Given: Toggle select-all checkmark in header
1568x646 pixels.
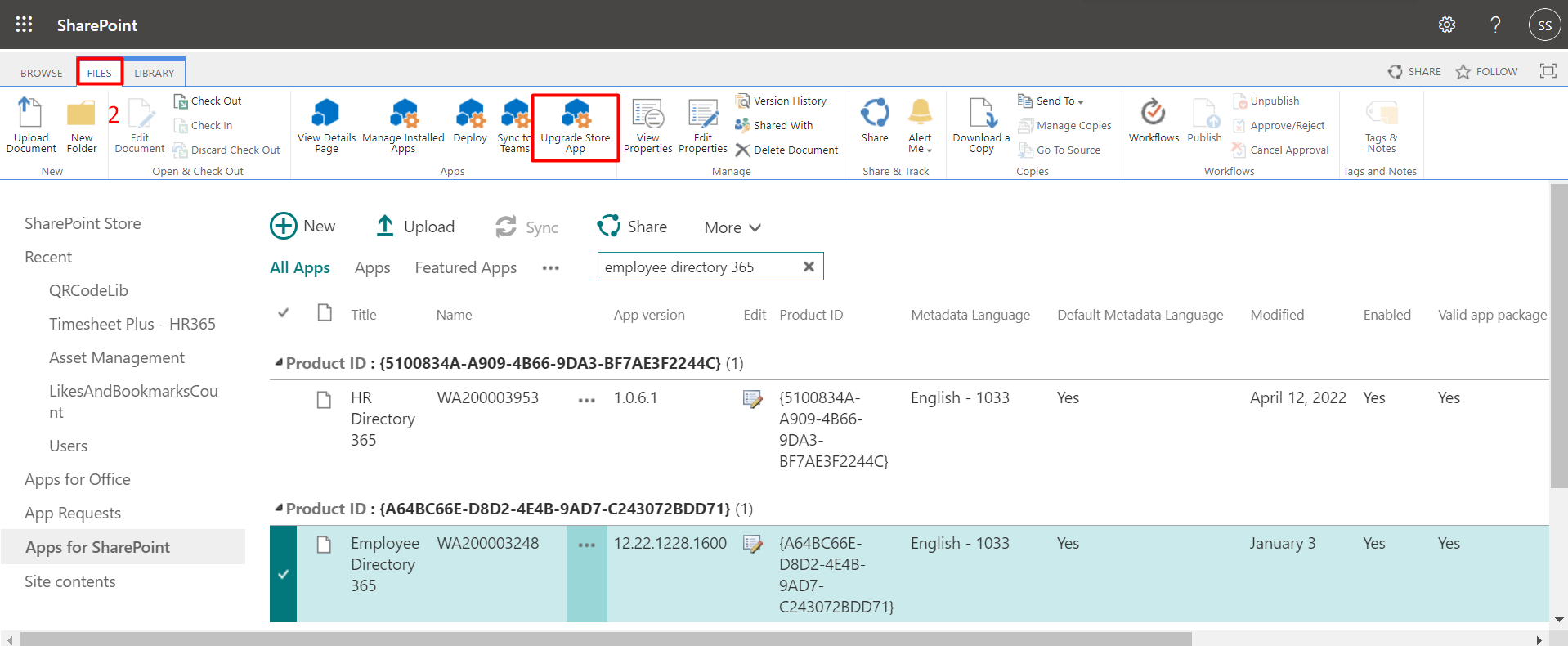Looking at the screenshot, I should [283, 312].
